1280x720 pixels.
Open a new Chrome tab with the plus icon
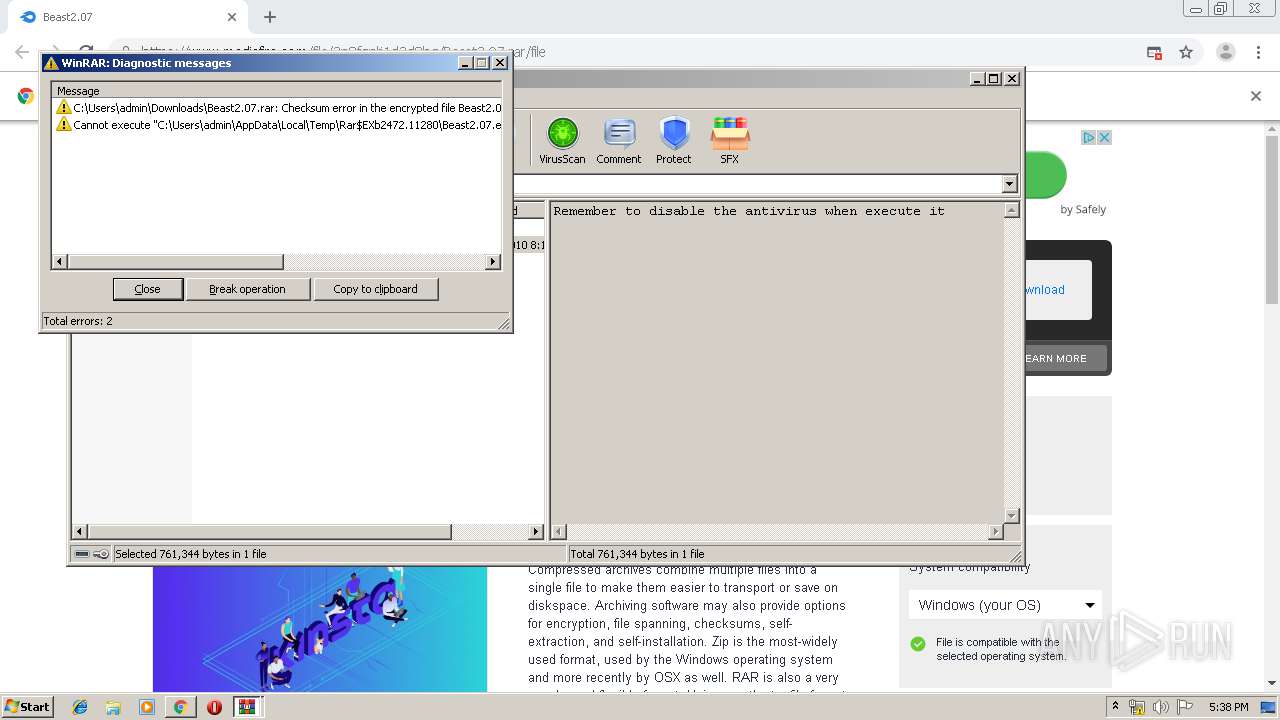point(270,17)
